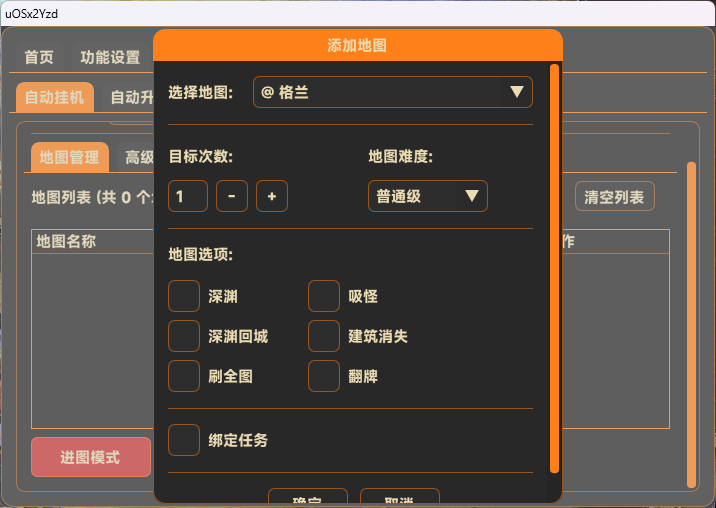
Task: Check the 深渊回城 option
Action: coord(184,337)
